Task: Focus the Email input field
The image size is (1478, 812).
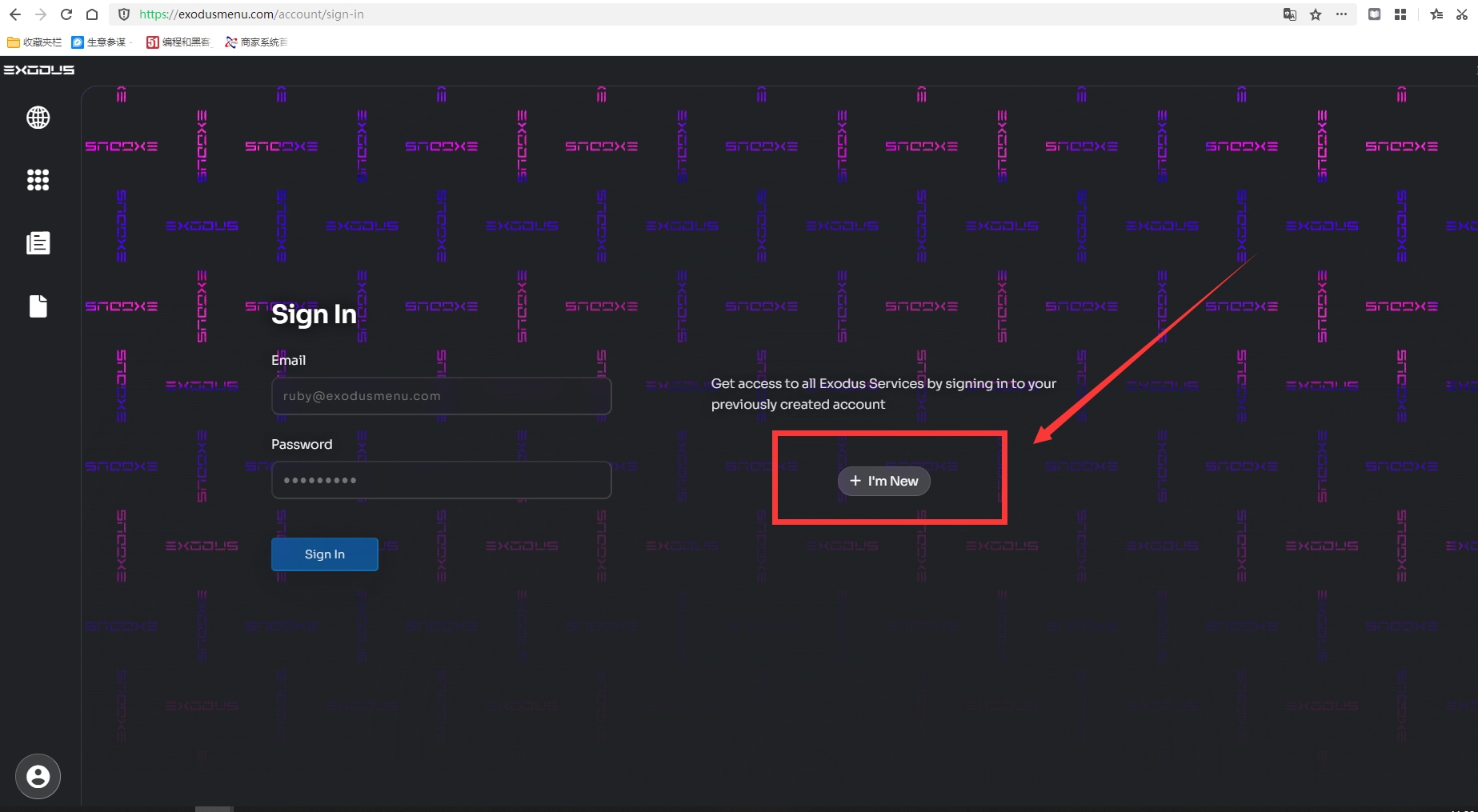Action: [441, 396]
